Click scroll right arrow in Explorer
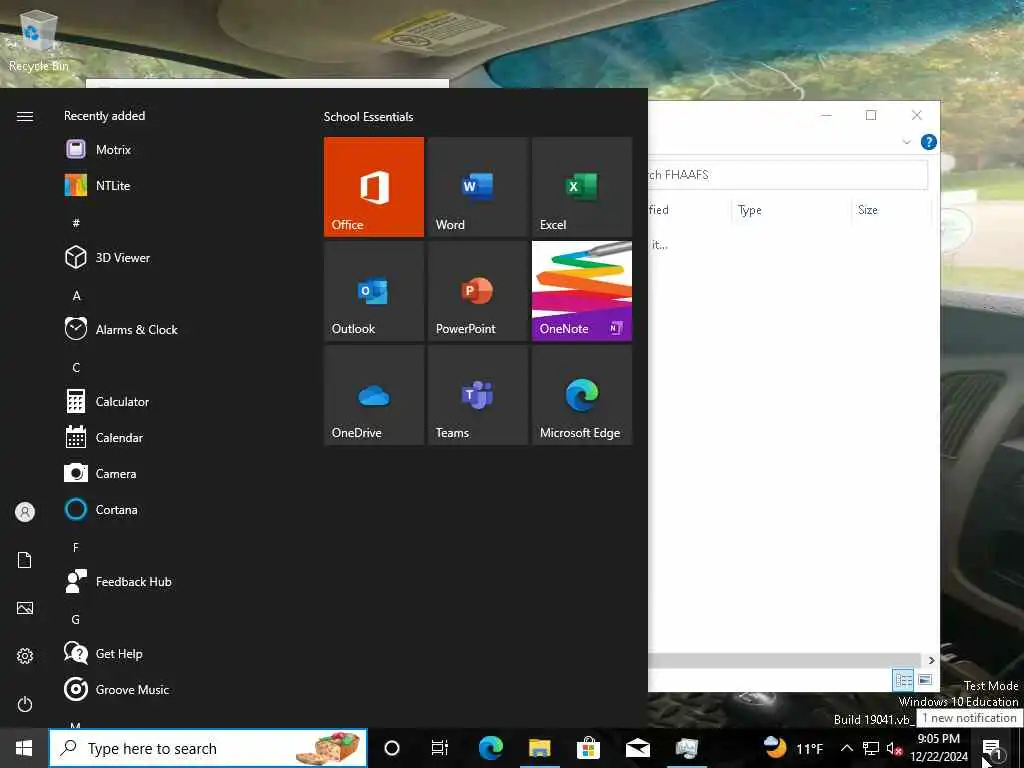Image resolution: width=1024 pixels, height=768 pixels. (931, 660)
